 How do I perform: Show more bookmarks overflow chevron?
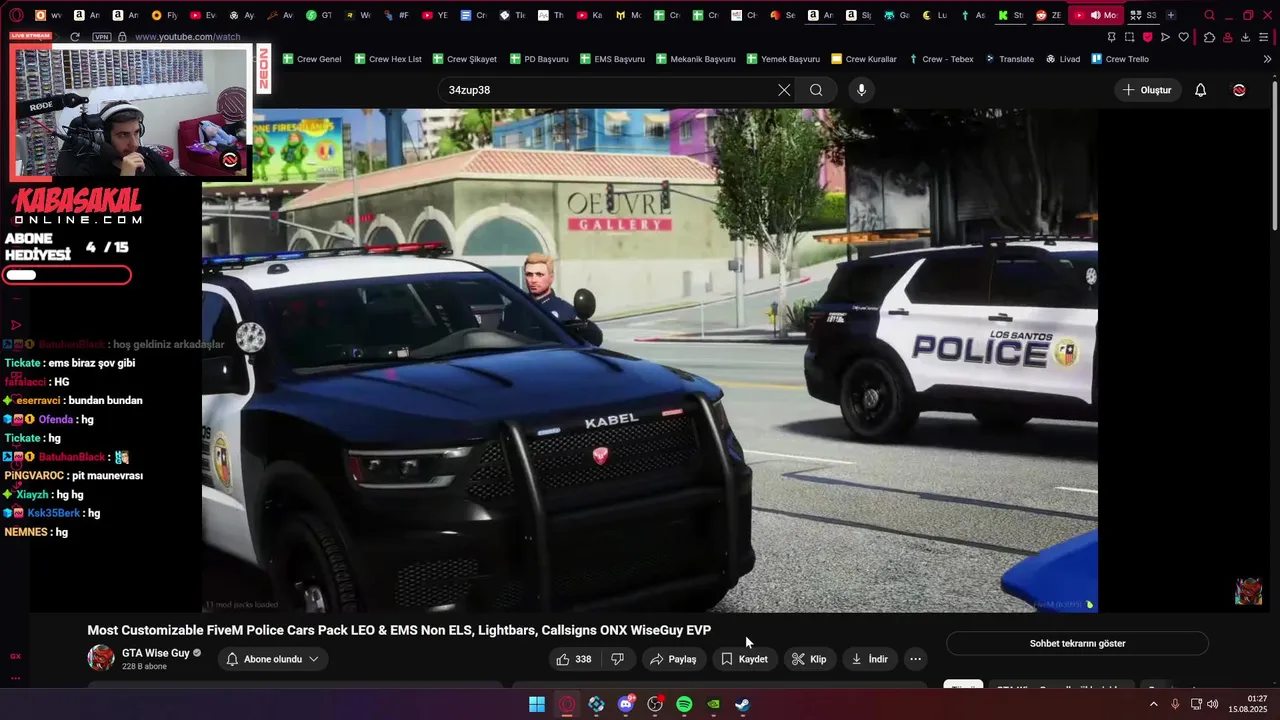coord(1267,59)
